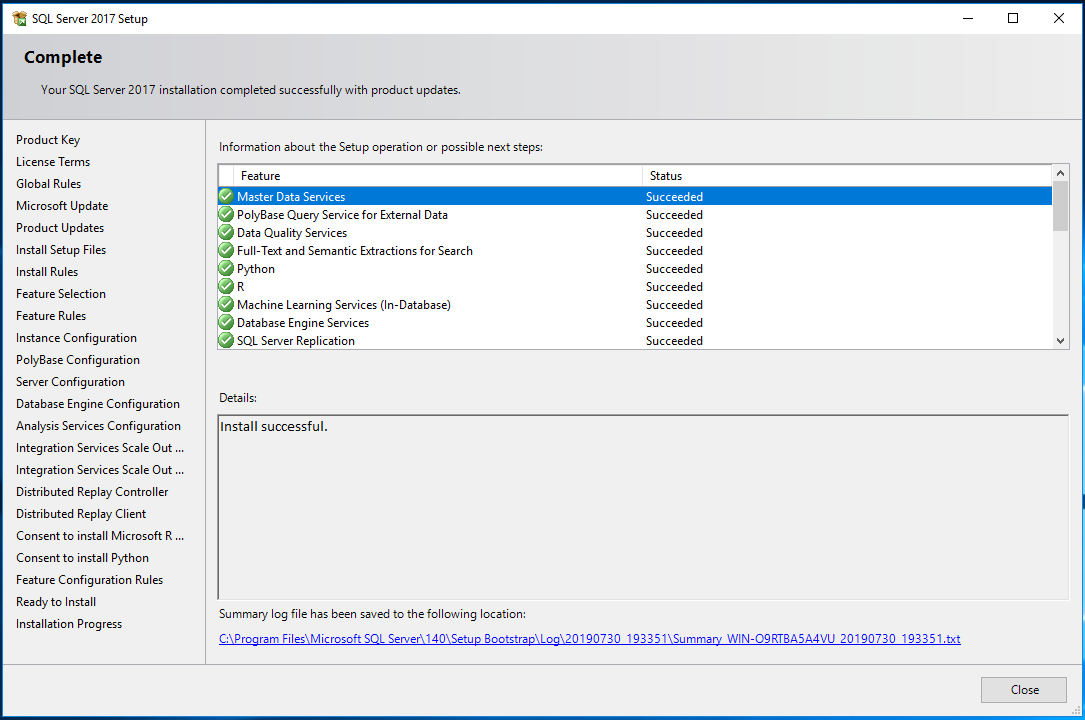Click the green check icon beside Master Data Services
The image size is (1085, 720).
point(226,197)
